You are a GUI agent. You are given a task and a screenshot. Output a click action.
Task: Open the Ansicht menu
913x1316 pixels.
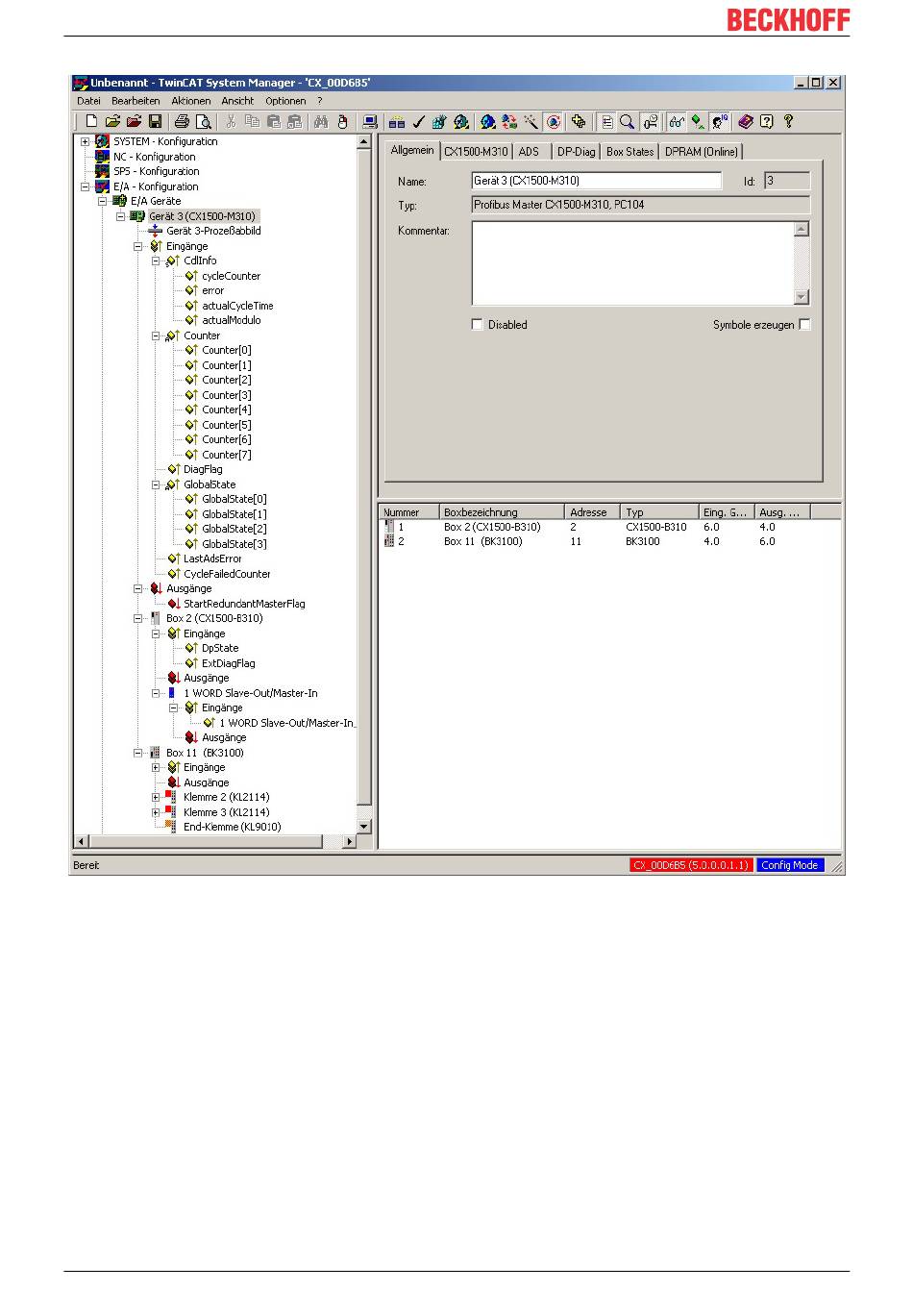pos(237,101)
